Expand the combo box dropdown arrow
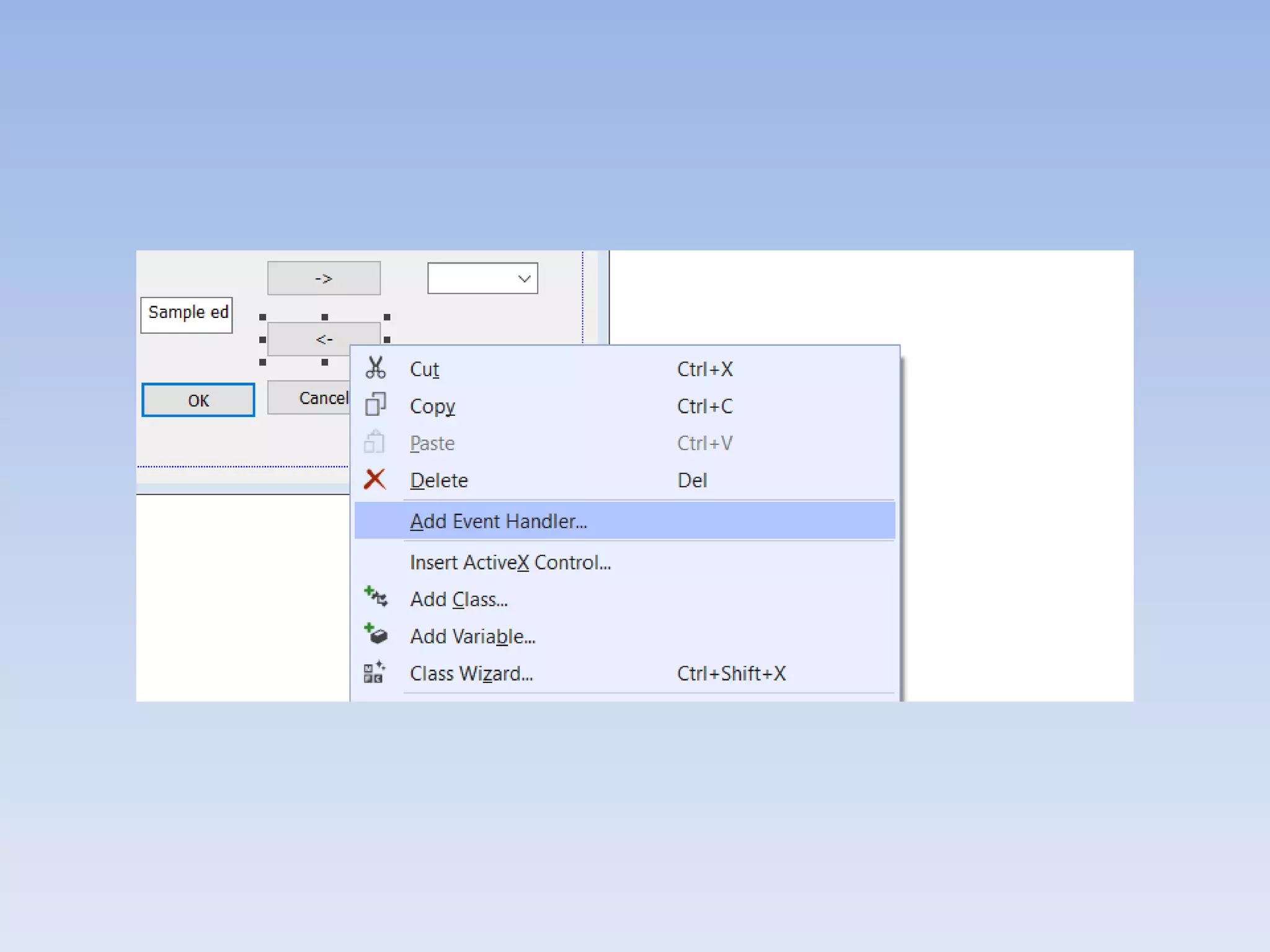 tap(524, 279)
